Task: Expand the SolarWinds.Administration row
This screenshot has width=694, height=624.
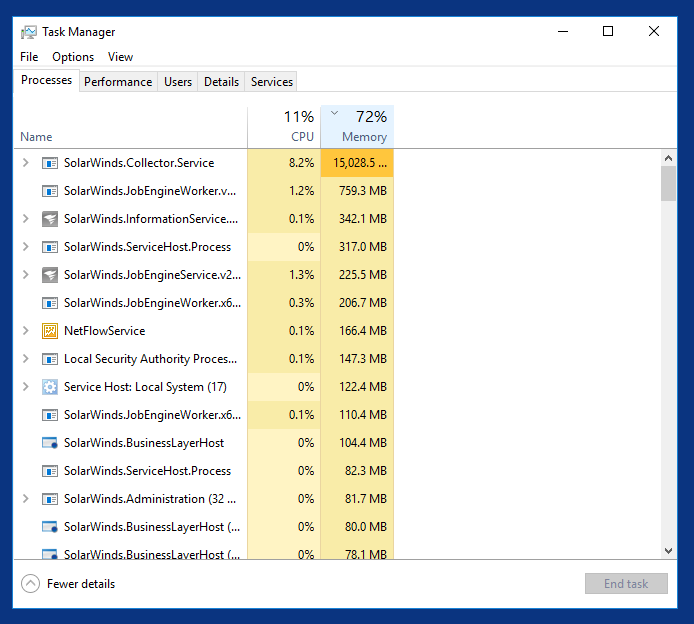Action: click(26, 499)
